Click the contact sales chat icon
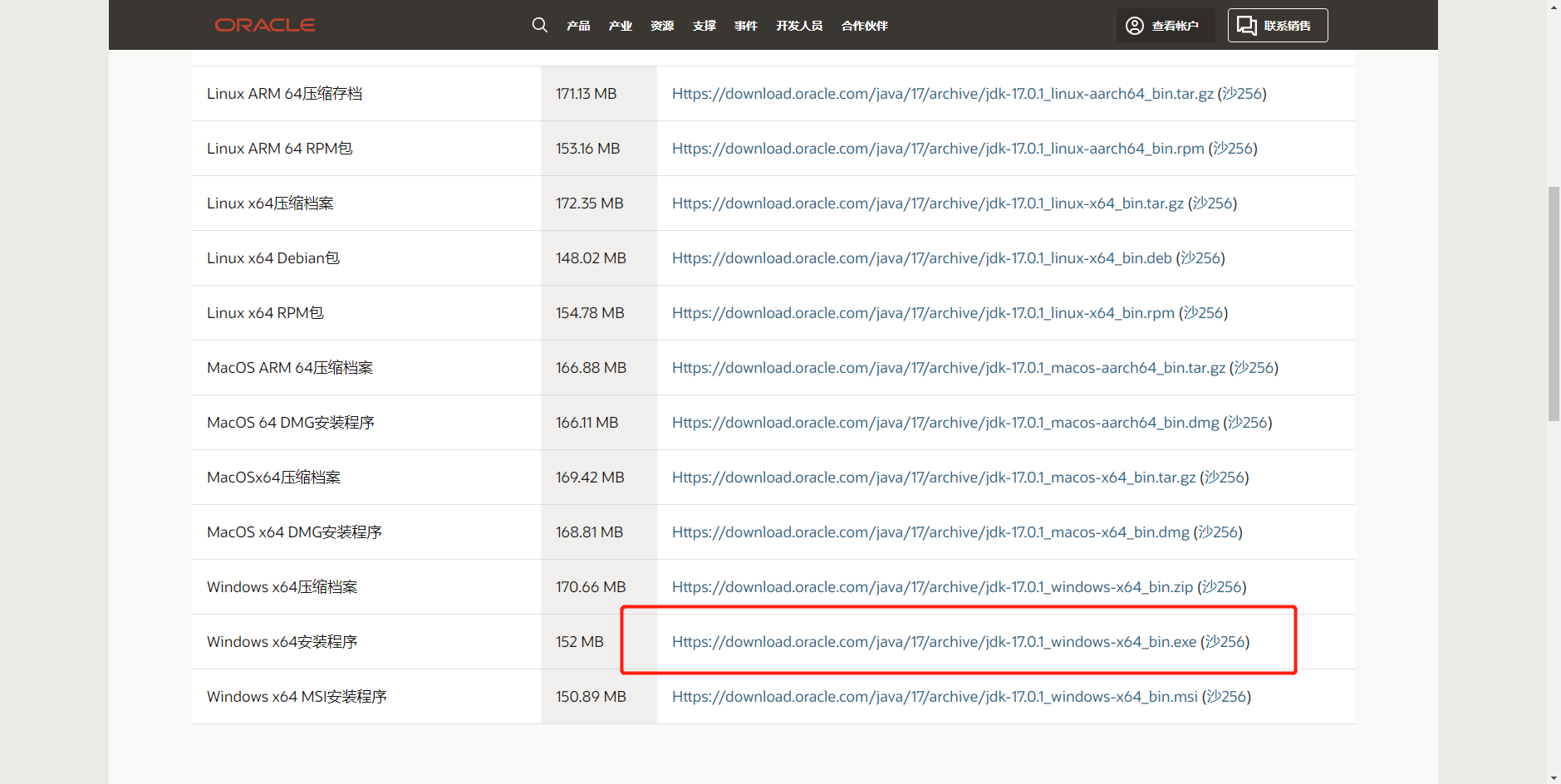Viewport: 1561px width, 784px height. pos(1246,26)
